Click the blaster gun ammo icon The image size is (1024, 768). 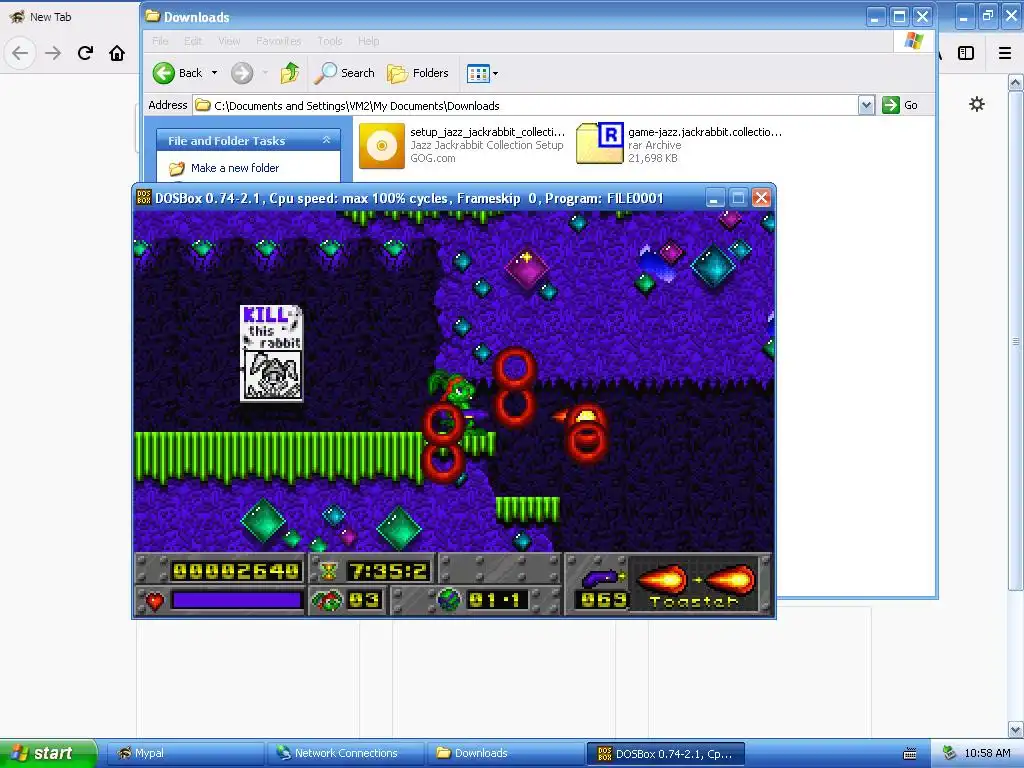(602, 577)
